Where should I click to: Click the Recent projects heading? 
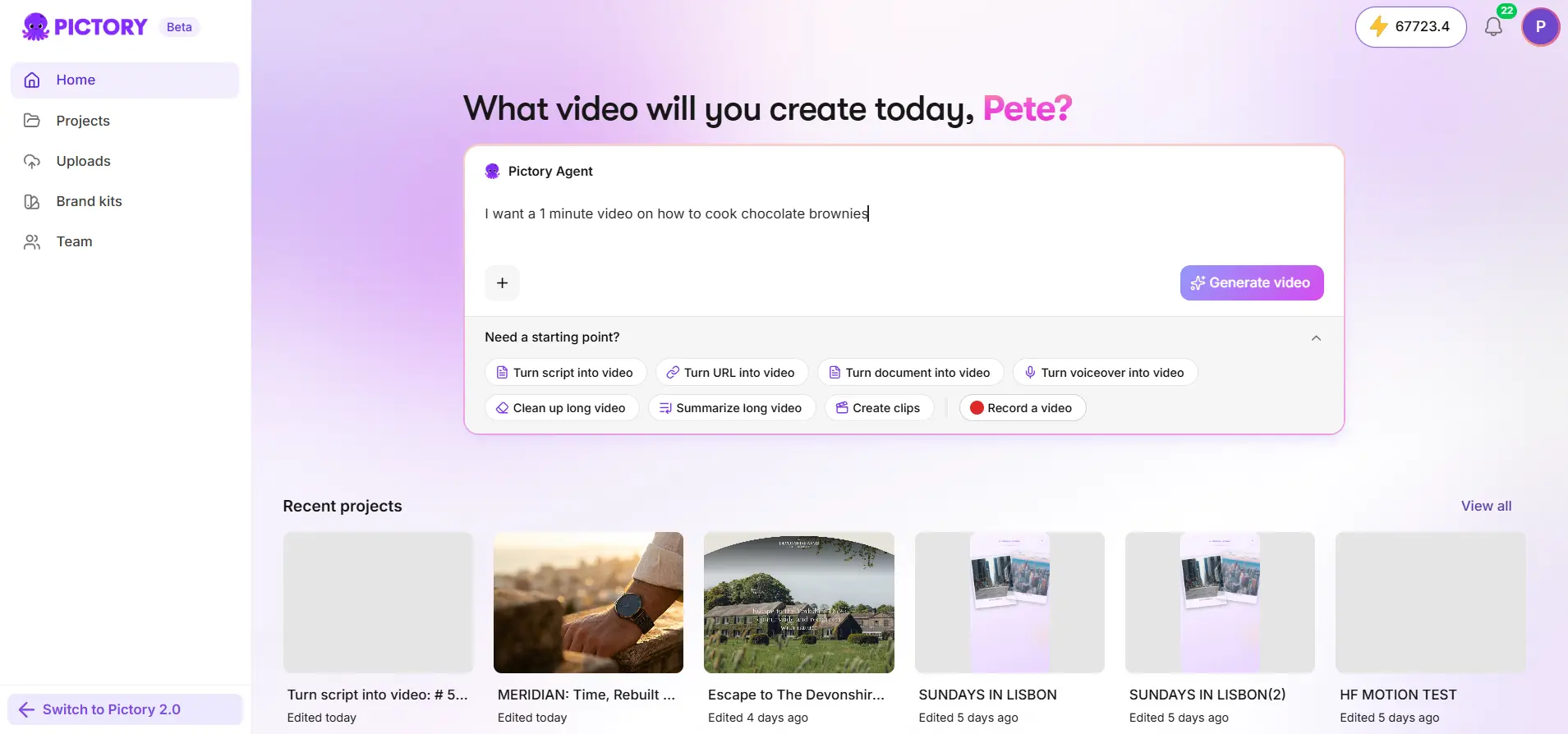[x=343, y=506]
